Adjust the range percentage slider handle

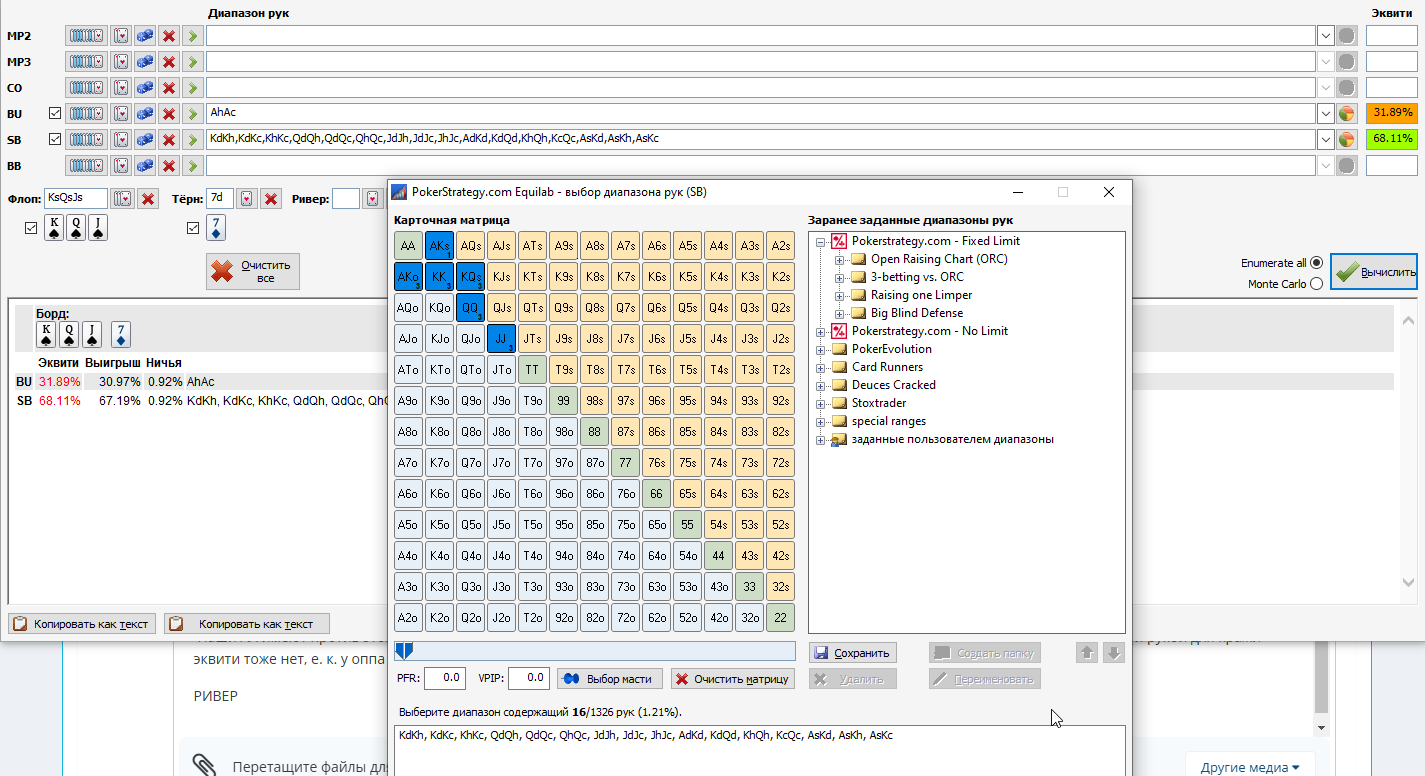point(403,651)
